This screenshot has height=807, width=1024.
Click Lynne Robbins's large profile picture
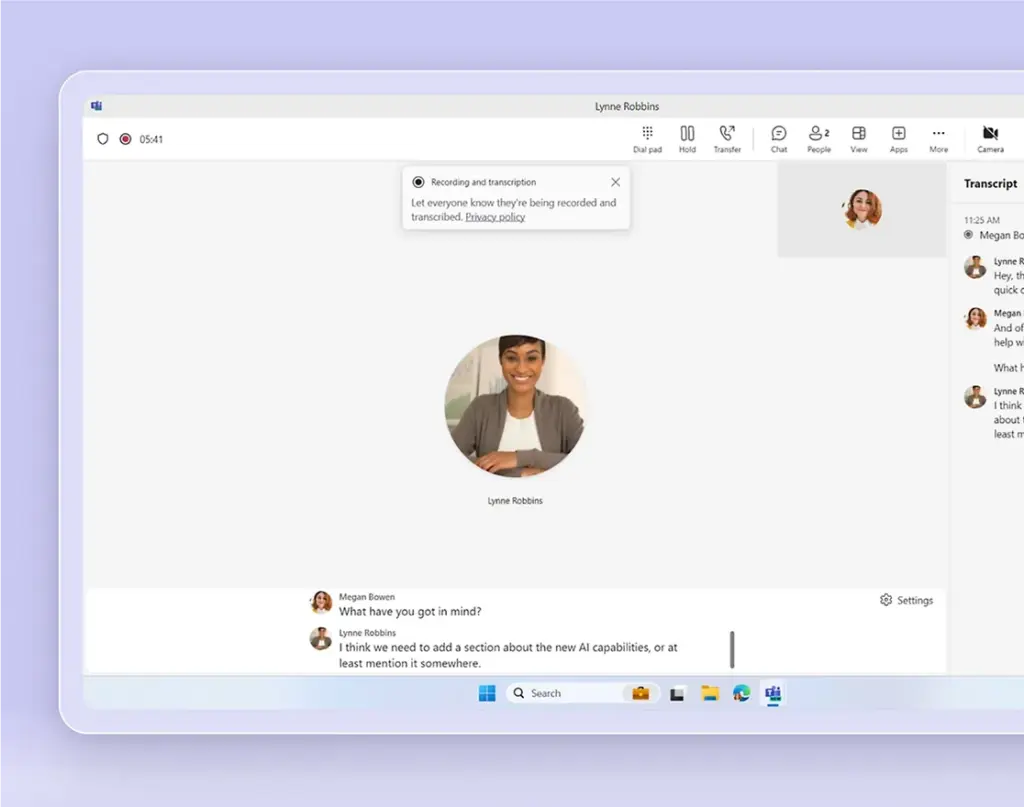(515, 406)
